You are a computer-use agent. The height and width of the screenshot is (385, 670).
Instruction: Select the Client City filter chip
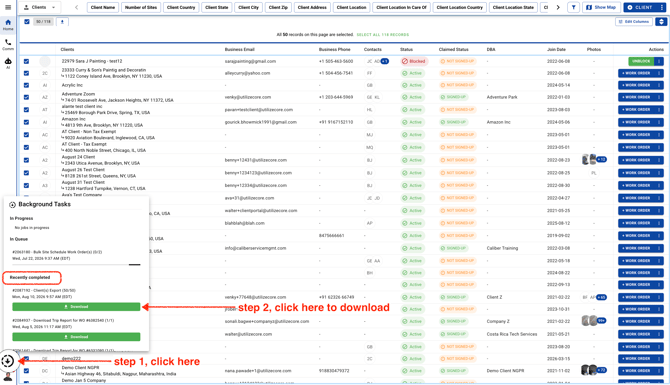coord(249,7)
